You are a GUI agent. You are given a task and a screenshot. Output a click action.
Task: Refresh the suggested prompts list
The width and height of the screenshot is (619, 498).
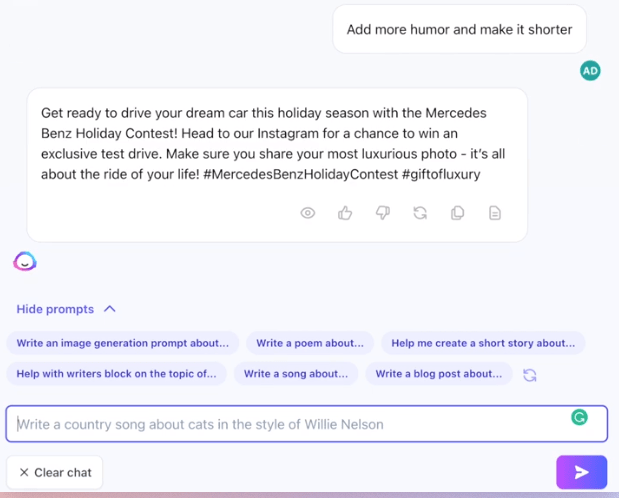click(x=529, y=375)
